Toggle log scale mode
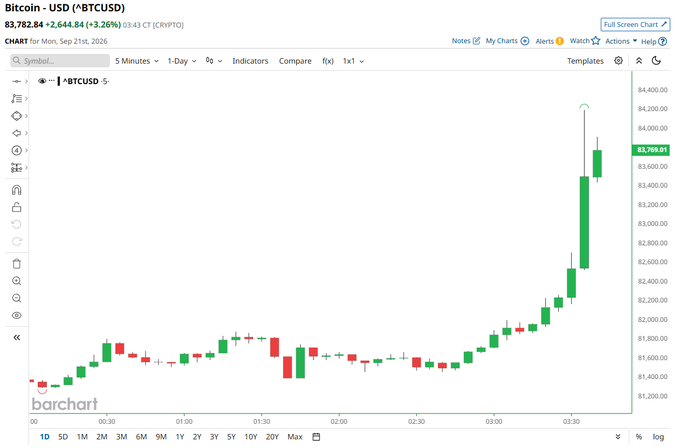 658,437
